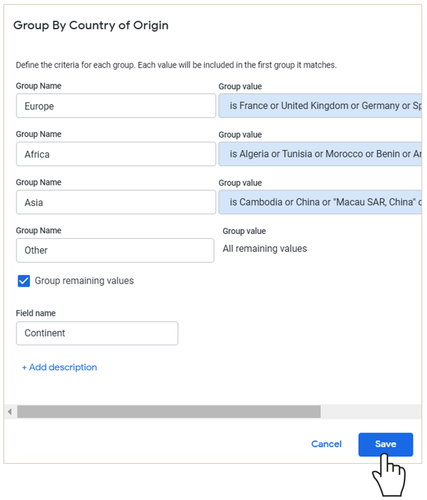Open the group value starting with Algeria
Screen dimensions: 427x500
click(320, 154)
